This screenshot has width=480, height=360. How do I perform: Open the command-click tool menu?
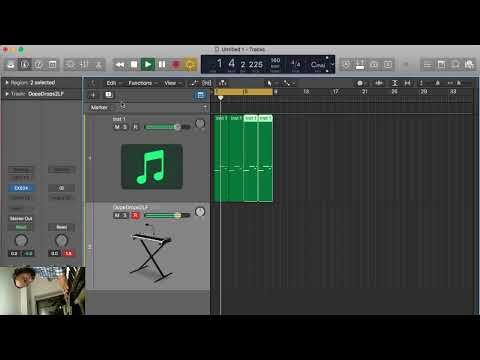click(x=288, y=83)
